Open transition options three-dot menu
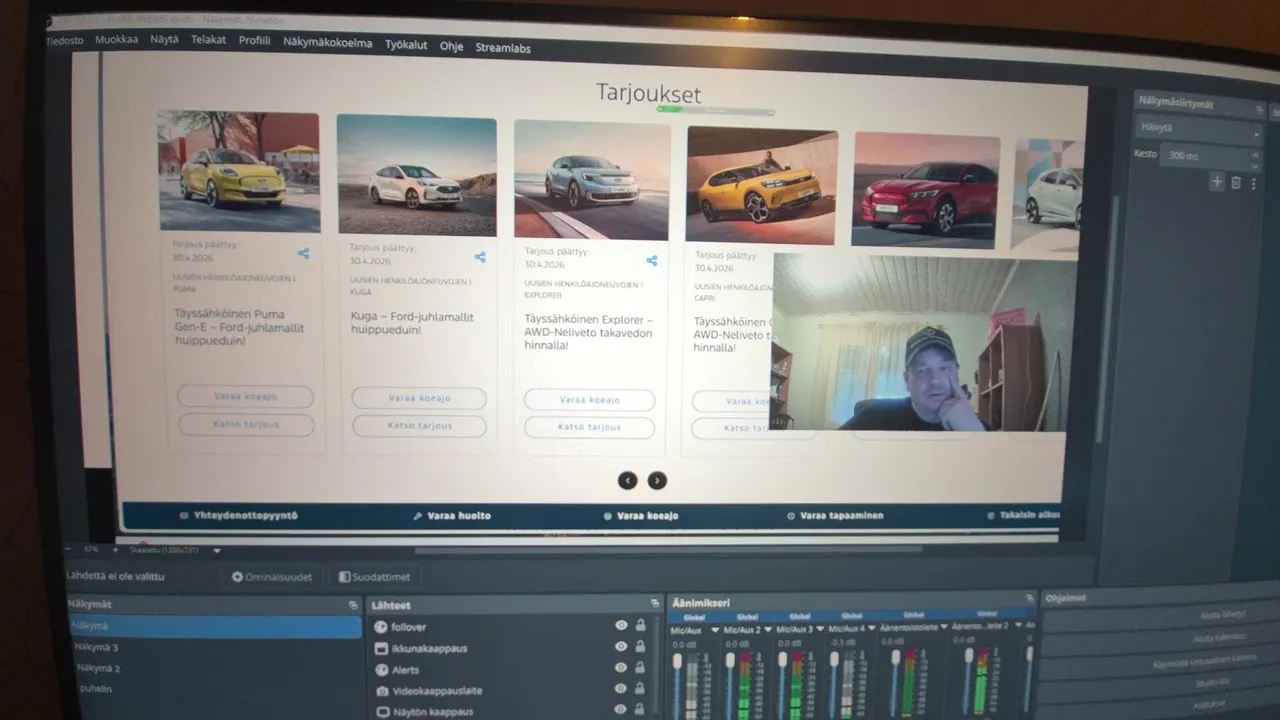The image size is (1280, 720). pyautogui.click(x=1253, y=183)
